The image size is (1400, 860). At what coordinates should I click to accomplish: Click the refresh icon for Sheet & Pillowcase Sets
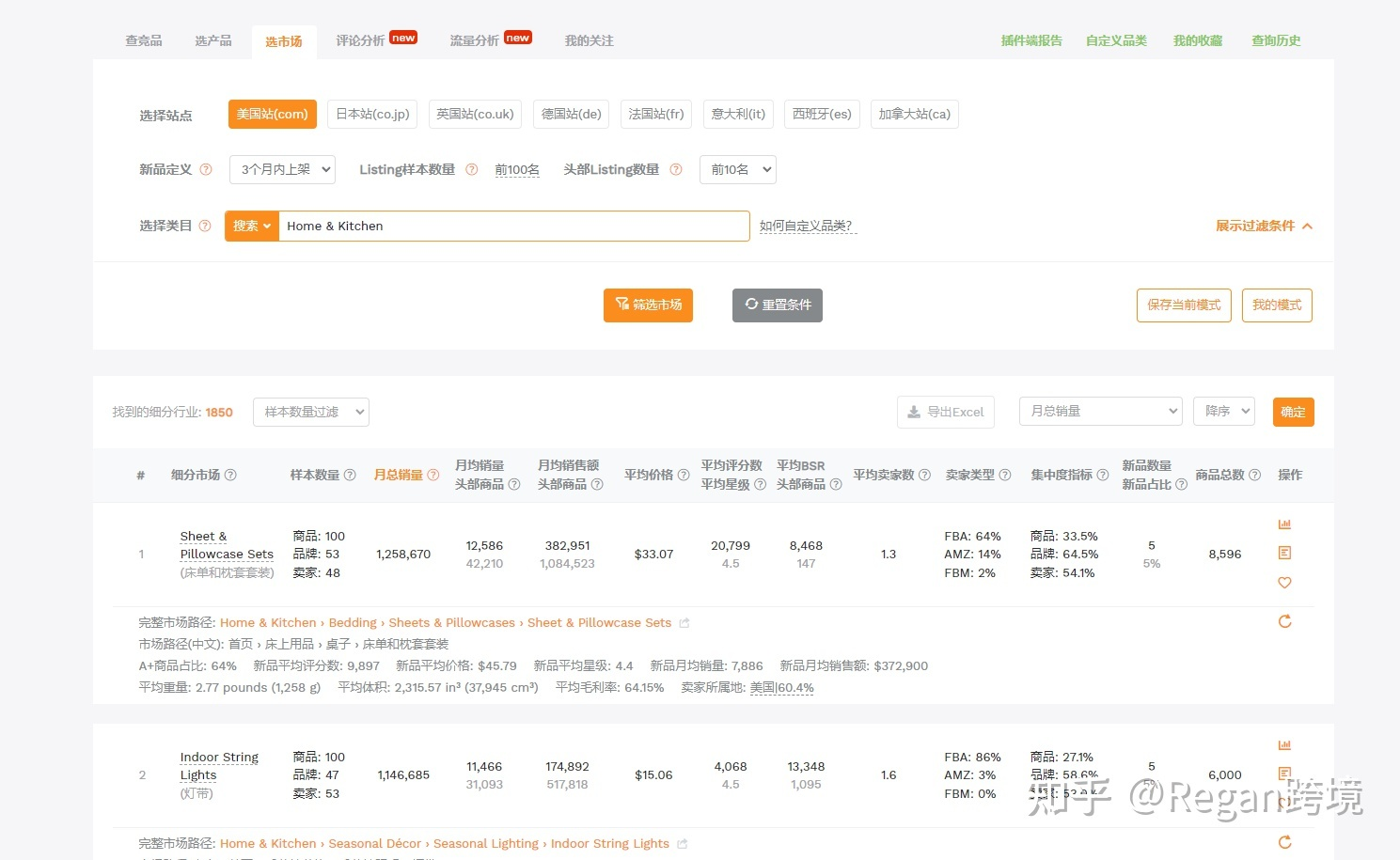click(x=1284, y=621)
